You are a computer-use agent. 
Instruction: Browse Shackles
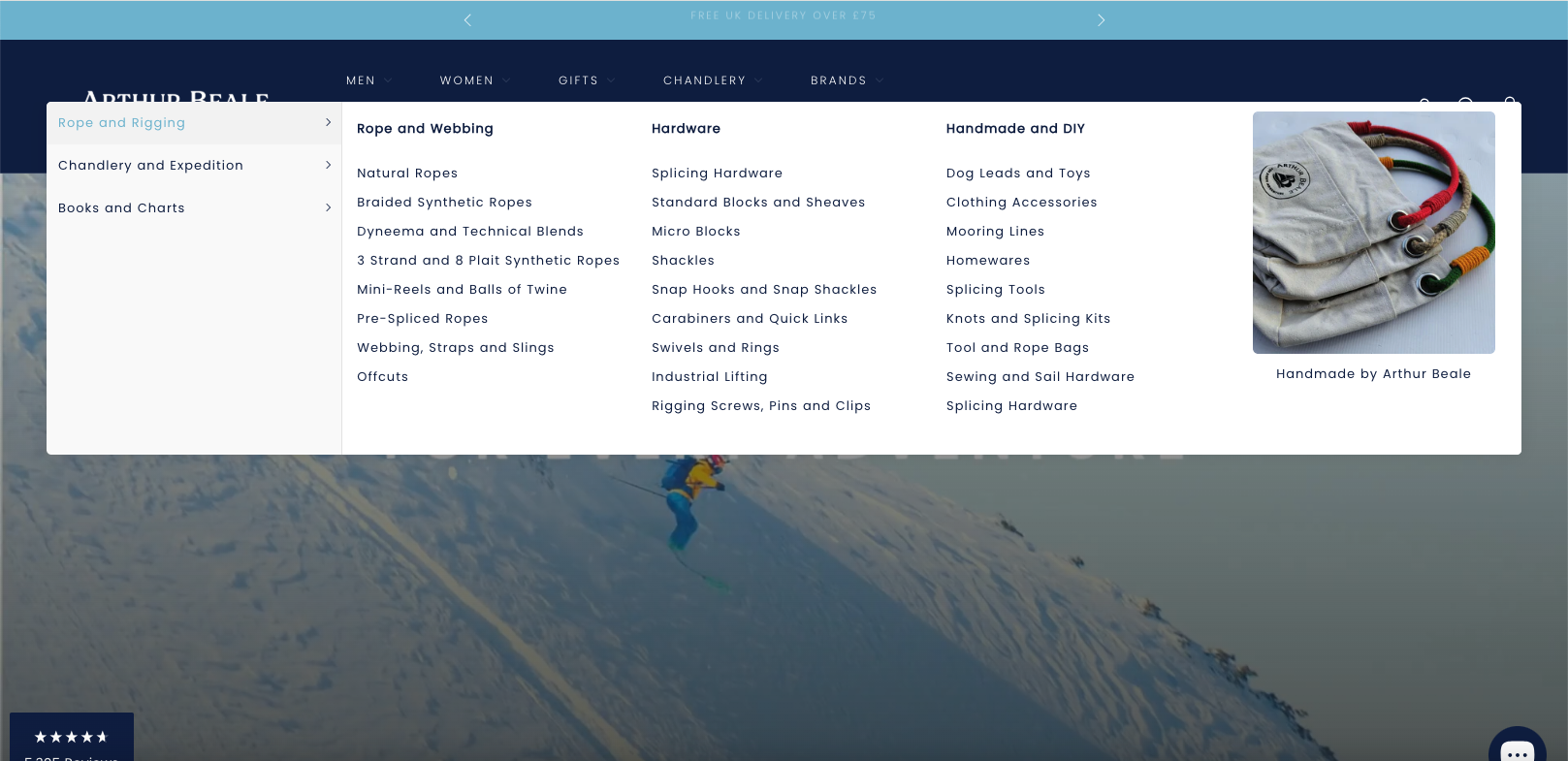click(x=683, y=261)
